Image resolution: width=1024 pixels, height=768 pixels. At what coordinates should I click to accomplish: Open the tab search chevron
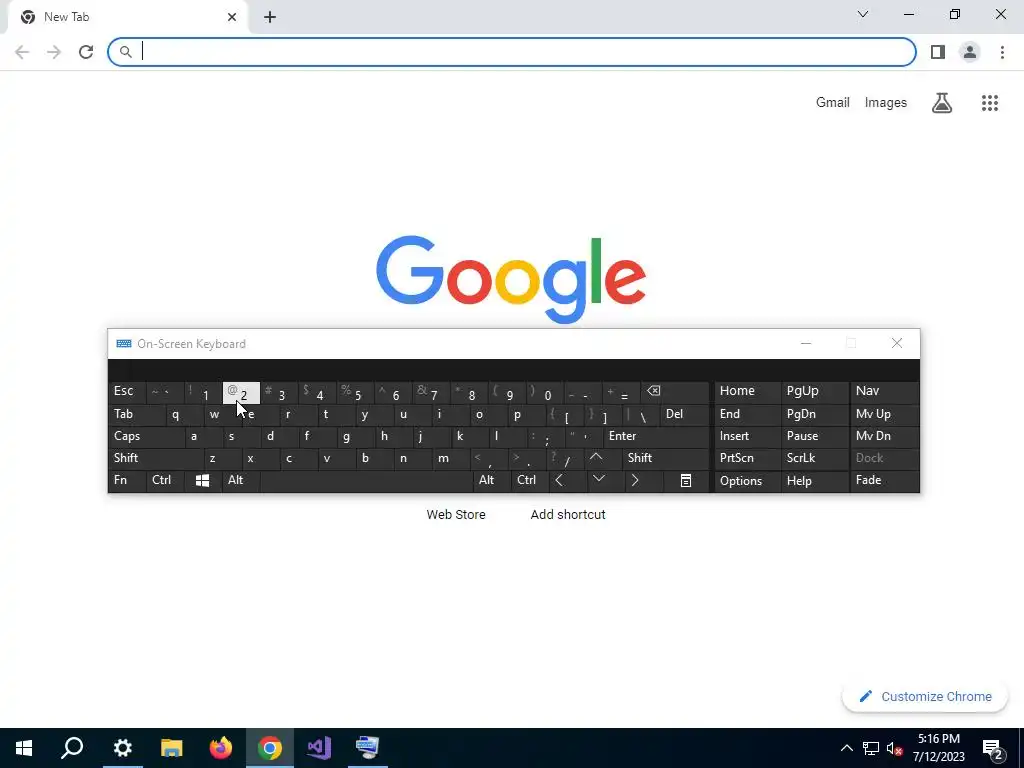pyautogui.click(x=863, y=14)
